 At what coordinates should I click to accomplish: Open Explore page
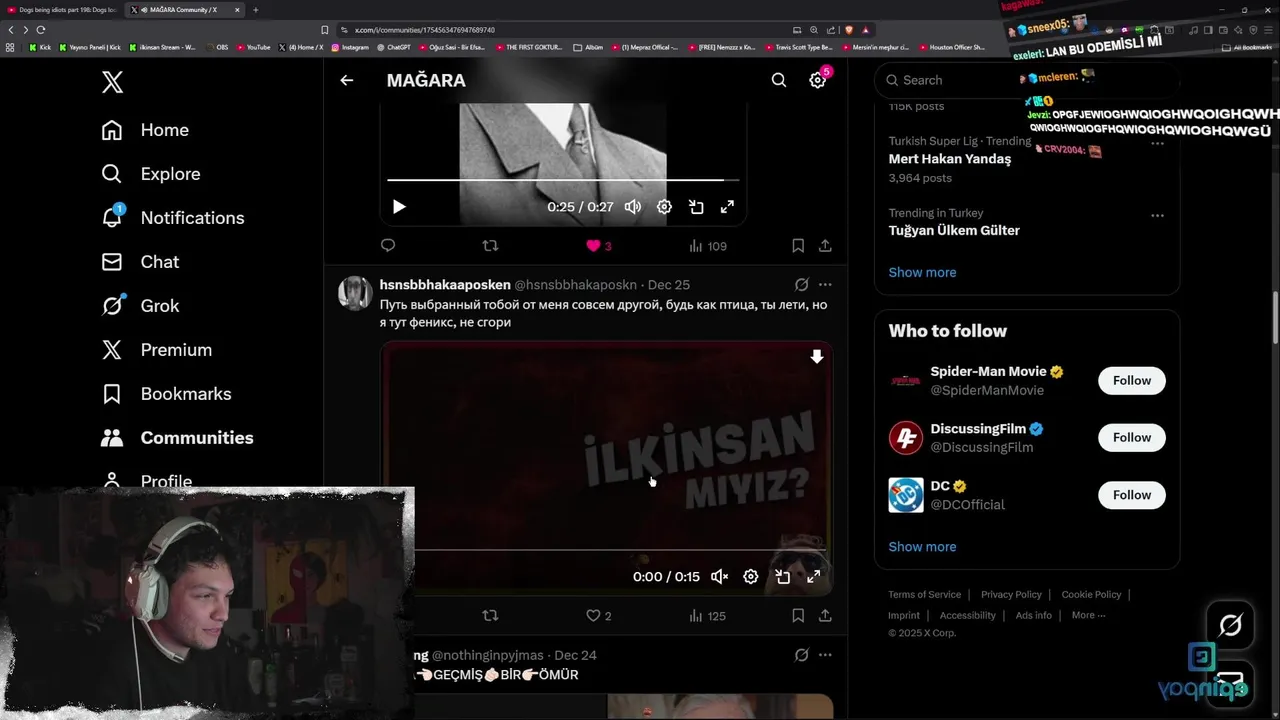tap(151, 174)
